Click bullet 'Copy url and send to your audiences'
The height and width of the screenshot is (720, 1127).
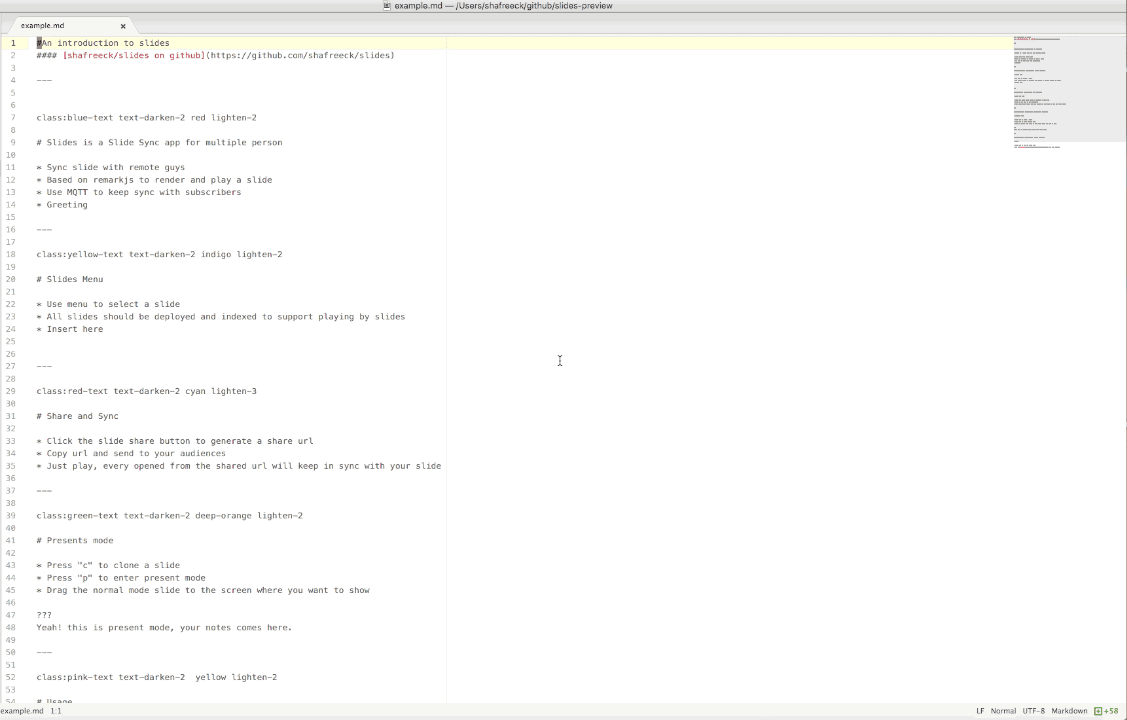(131, 453)
